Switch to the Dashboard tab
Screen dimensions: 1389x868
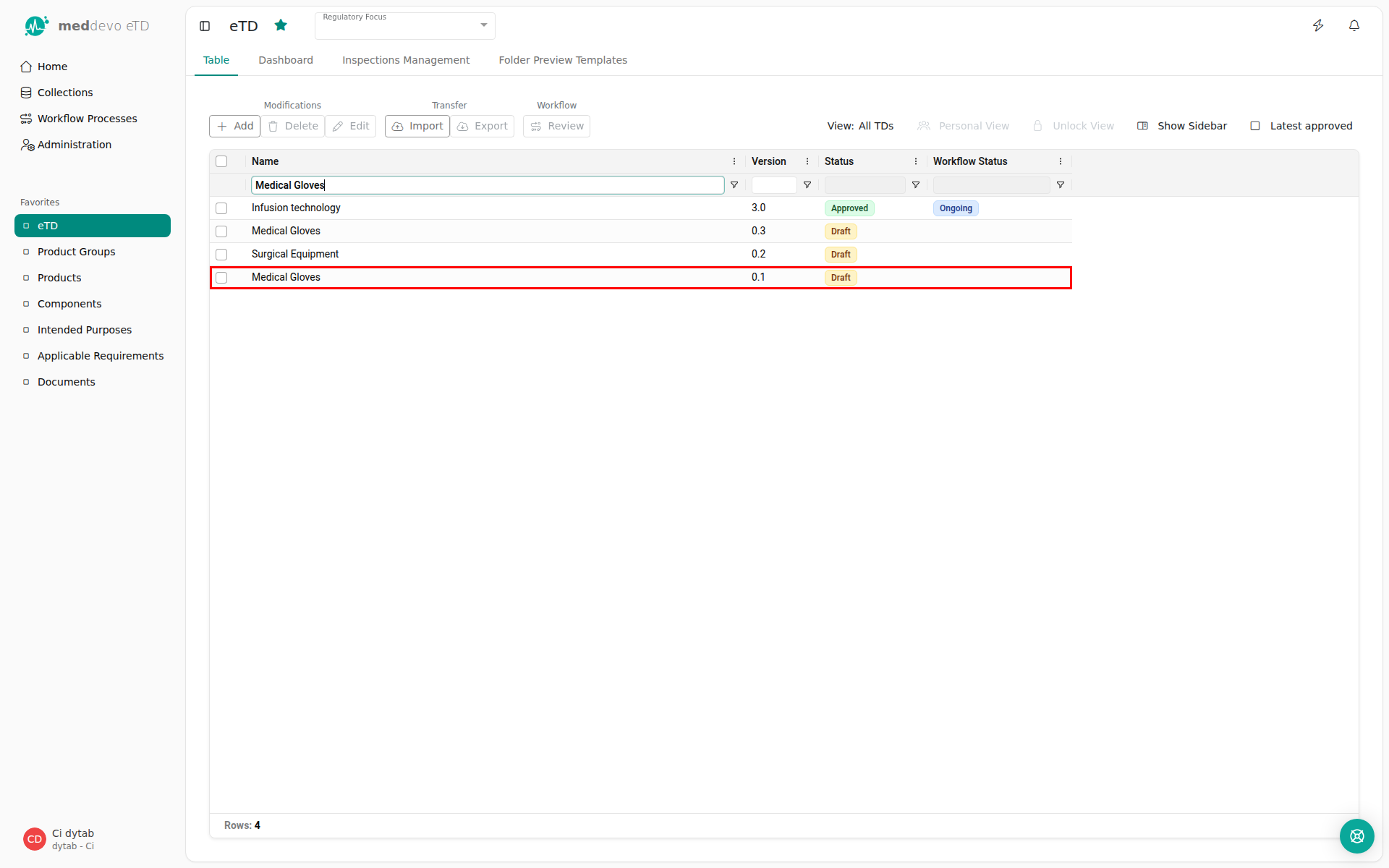[x=286, y=60]
